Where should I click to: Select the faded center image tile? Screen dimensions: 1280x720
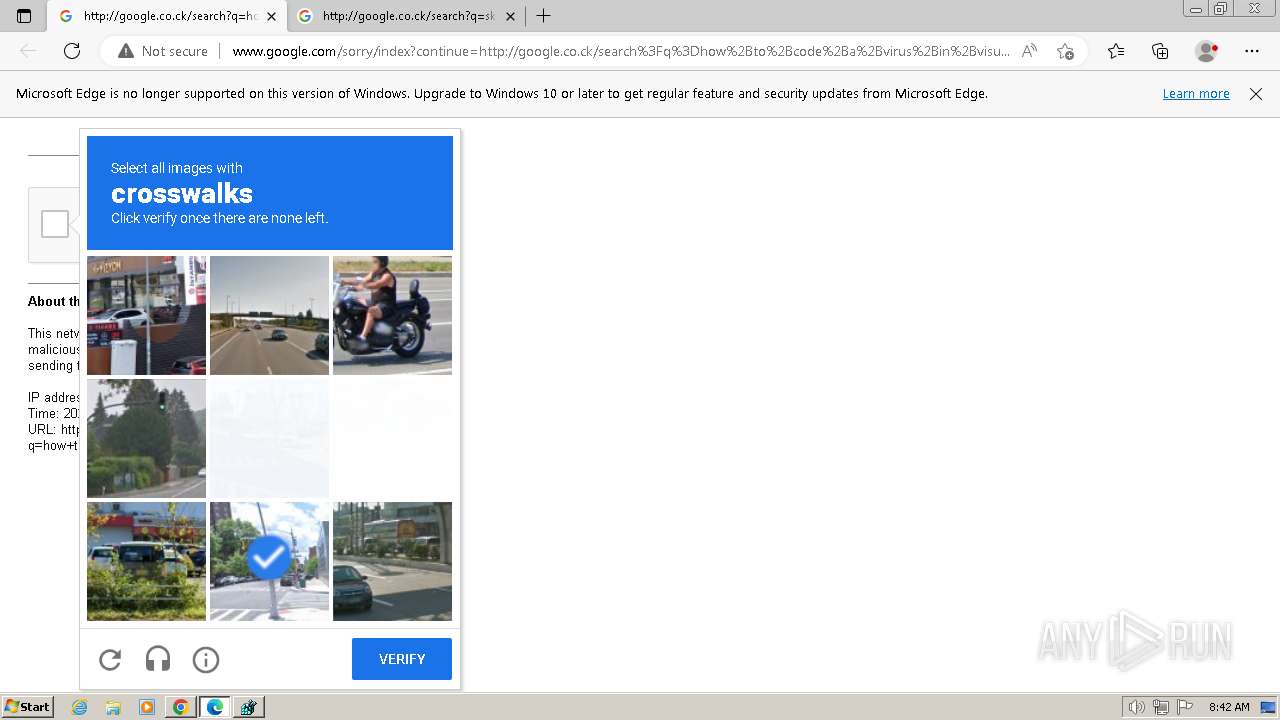[269, 438]
